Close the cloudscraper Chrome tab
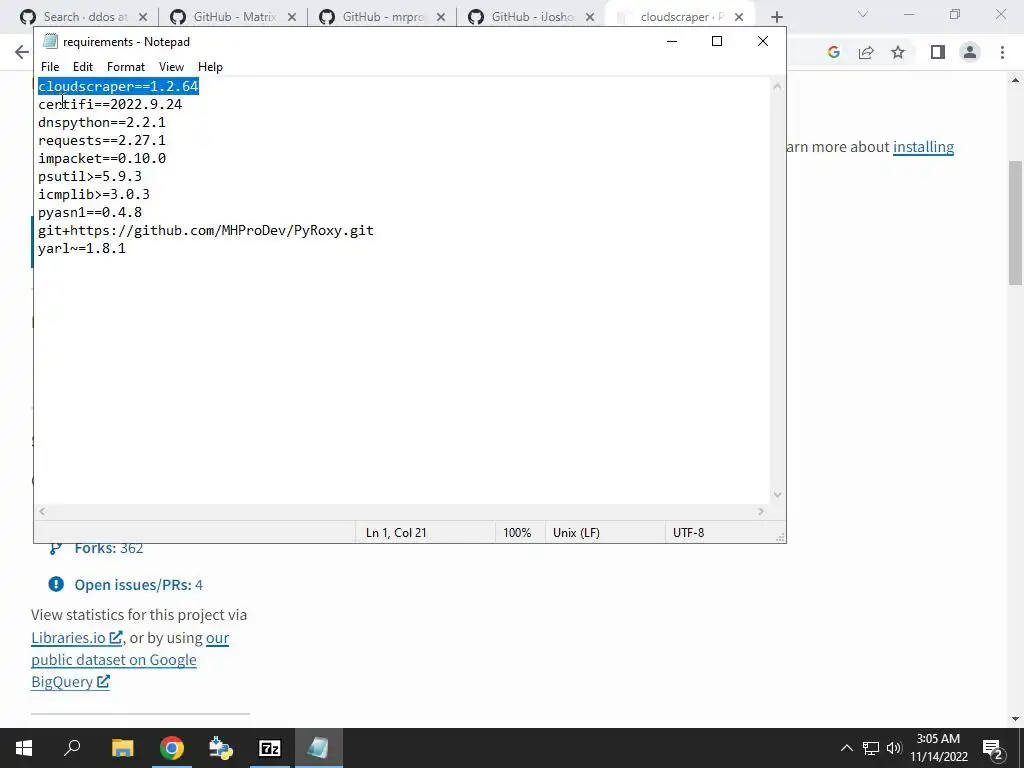1024x768 pixels. 739,17
